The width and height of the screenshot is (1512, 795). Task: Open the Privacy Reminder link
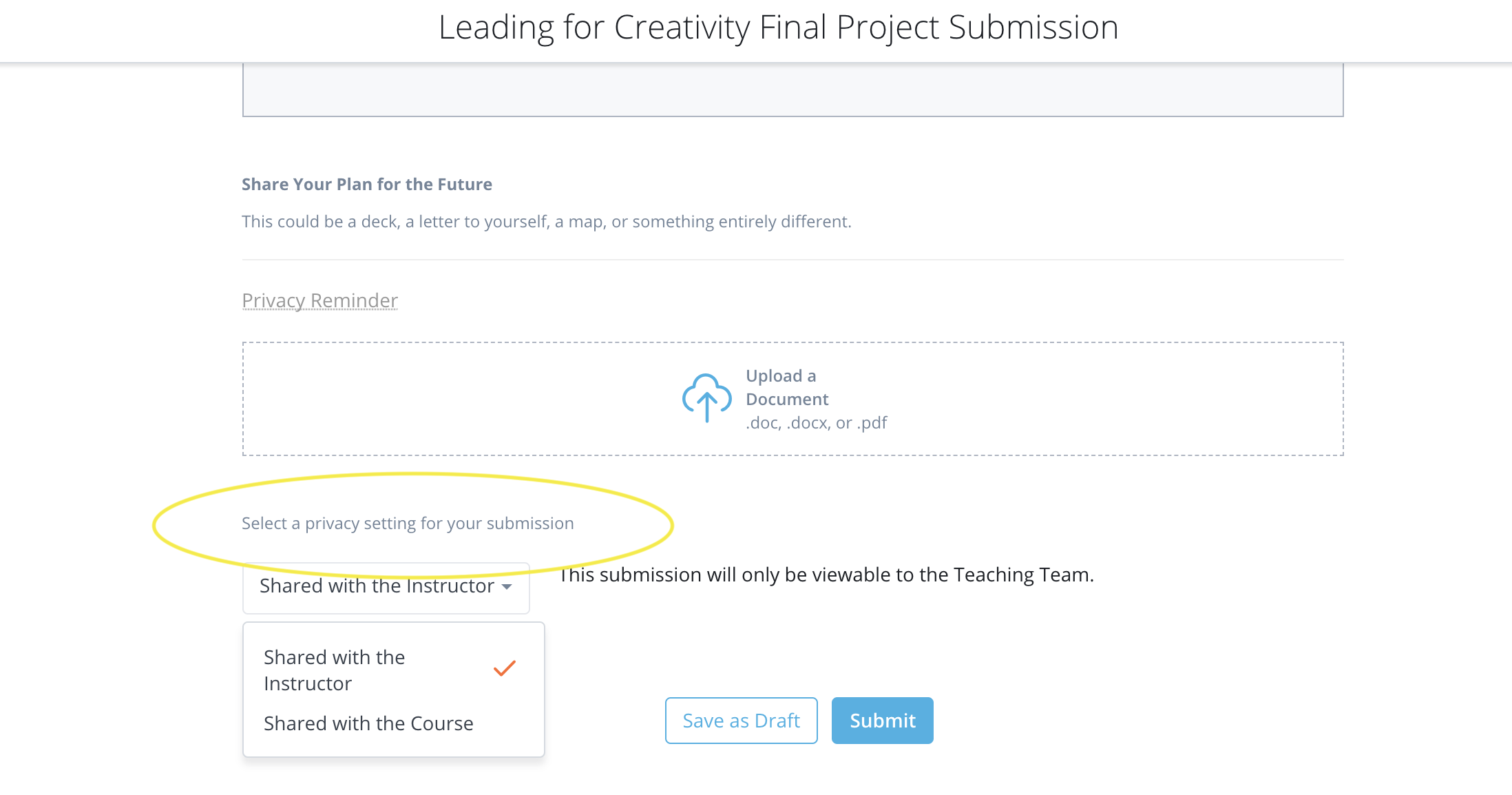319,300
